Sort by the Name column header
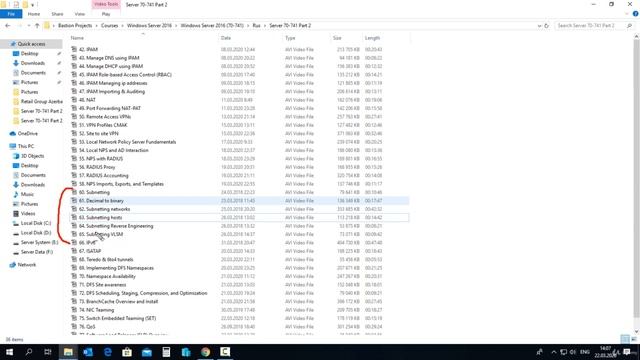 coord(77,38)
